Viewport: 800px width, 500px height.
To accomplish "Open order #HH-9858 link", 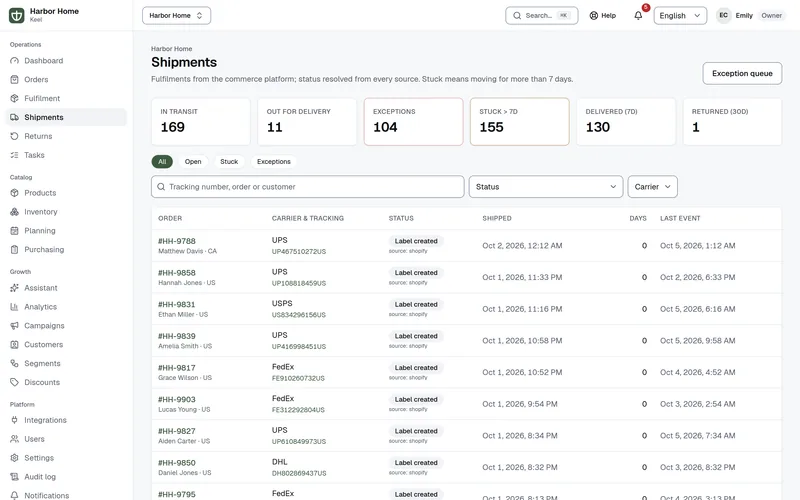I will [177, 272].
